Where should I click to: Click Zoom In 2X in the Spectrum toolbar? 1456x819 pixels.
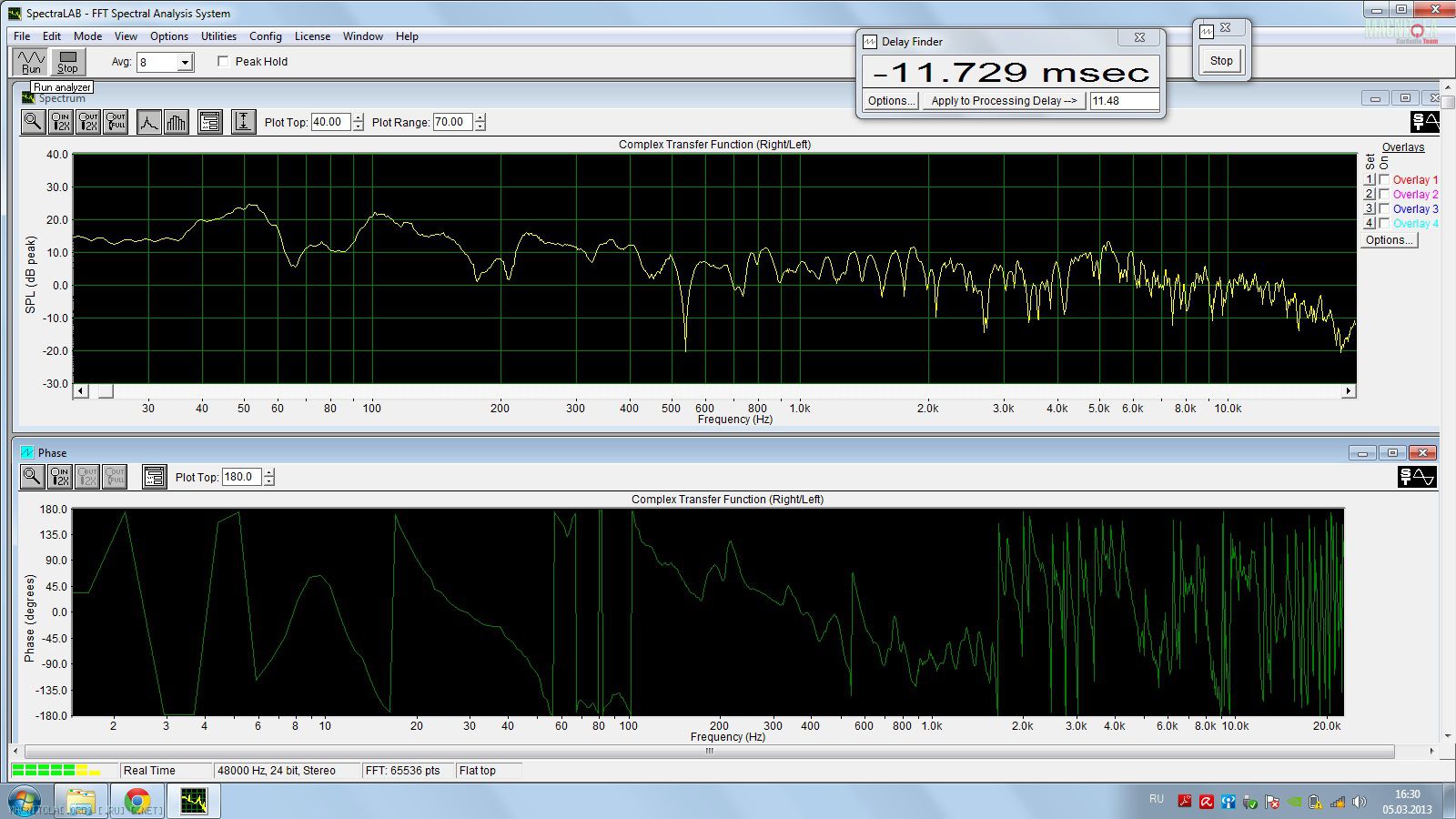tap(60, 122)
